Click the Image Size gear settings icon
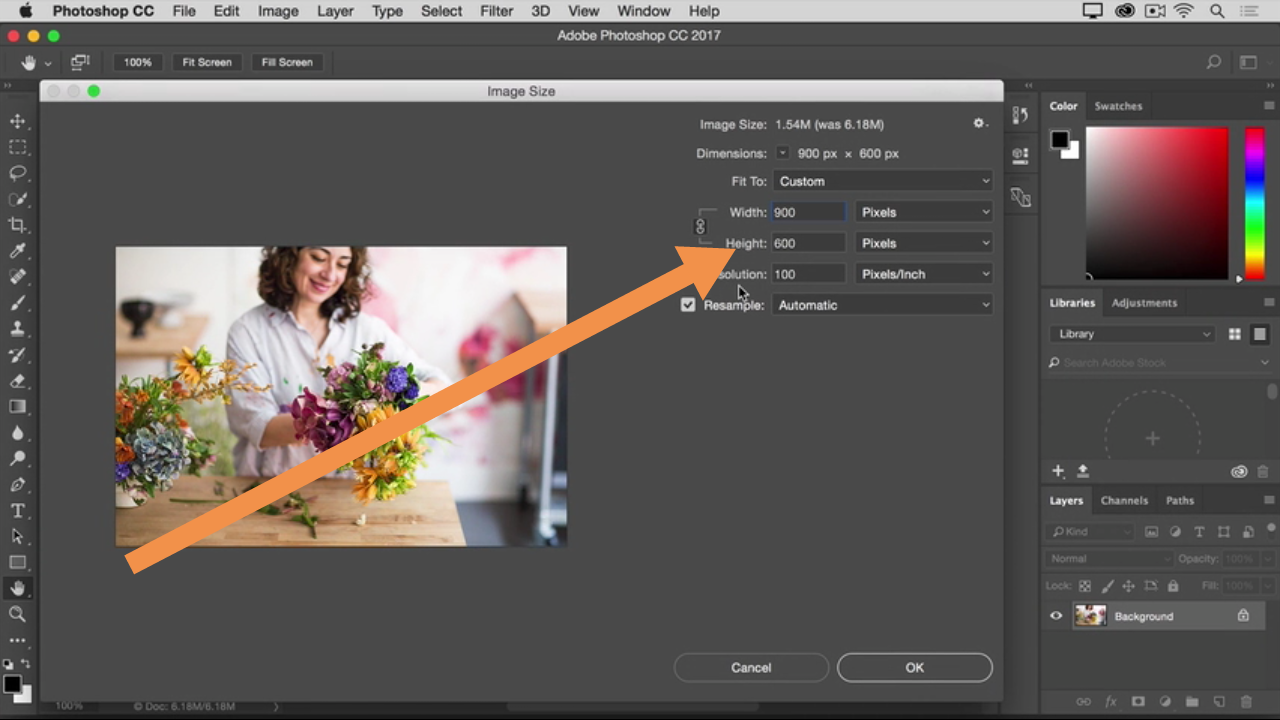1280x720 pixels. coord(979,123)
